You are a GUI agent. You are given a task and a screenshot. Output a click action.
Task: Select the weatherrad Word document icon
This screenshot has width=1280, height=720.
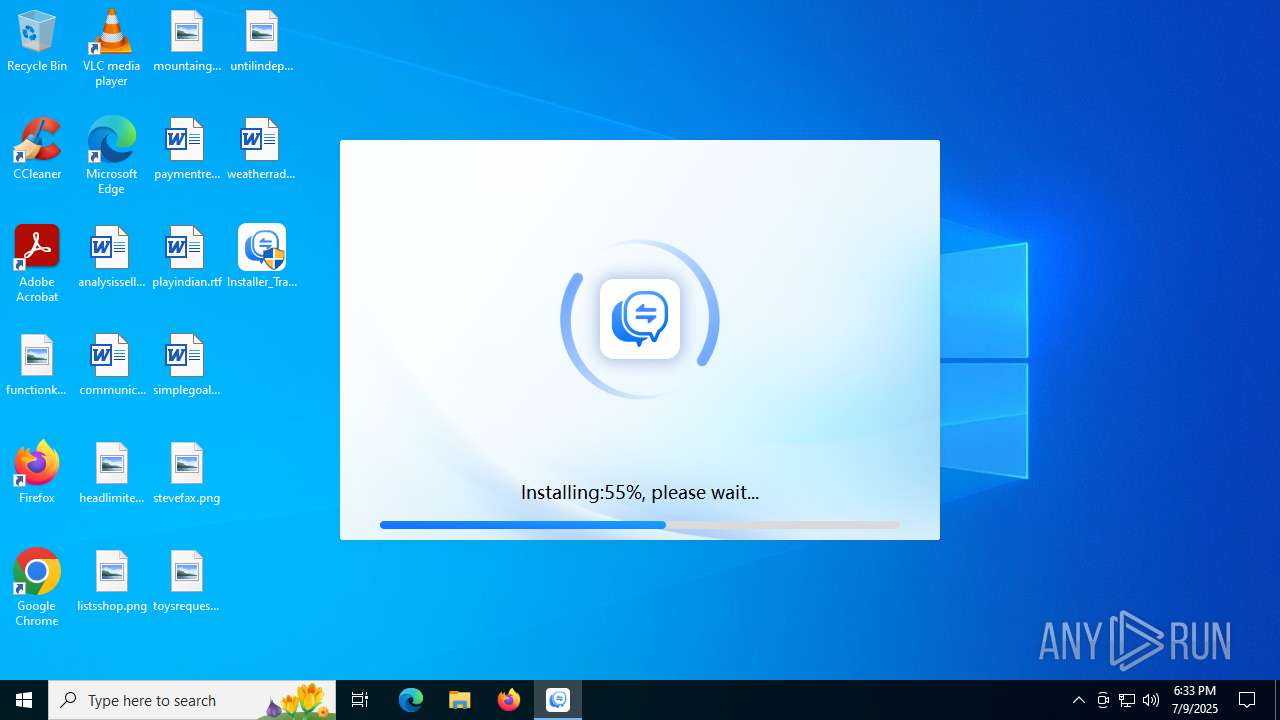coord(261,150)
